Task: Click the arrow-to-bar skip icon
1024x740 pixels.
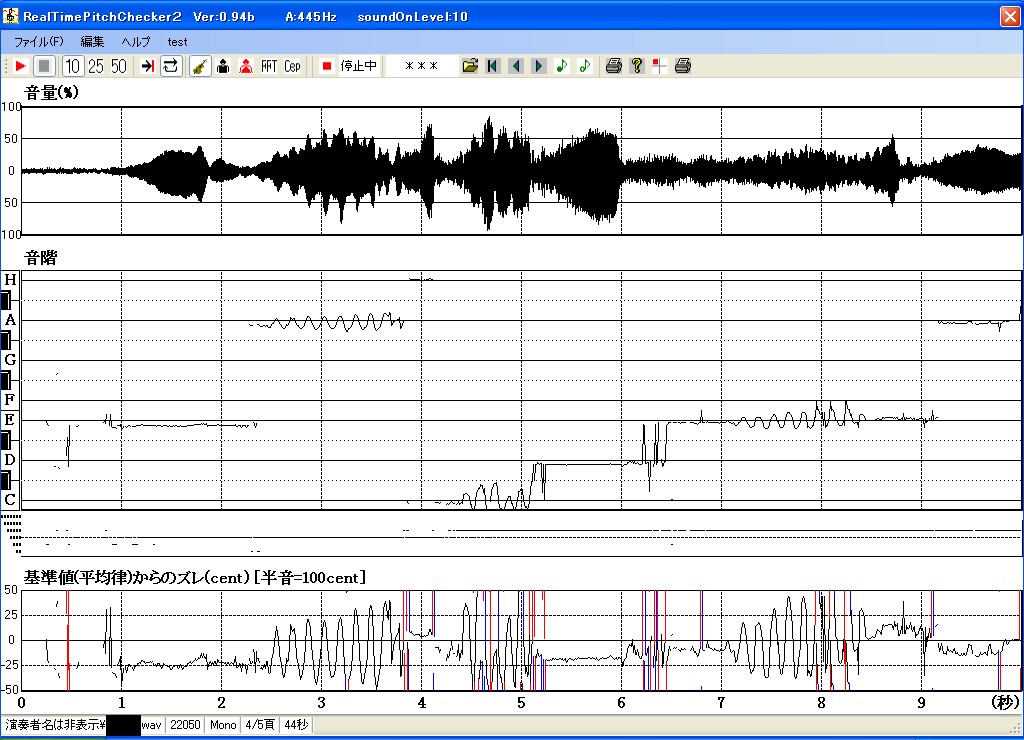Action: click(148, 66)
